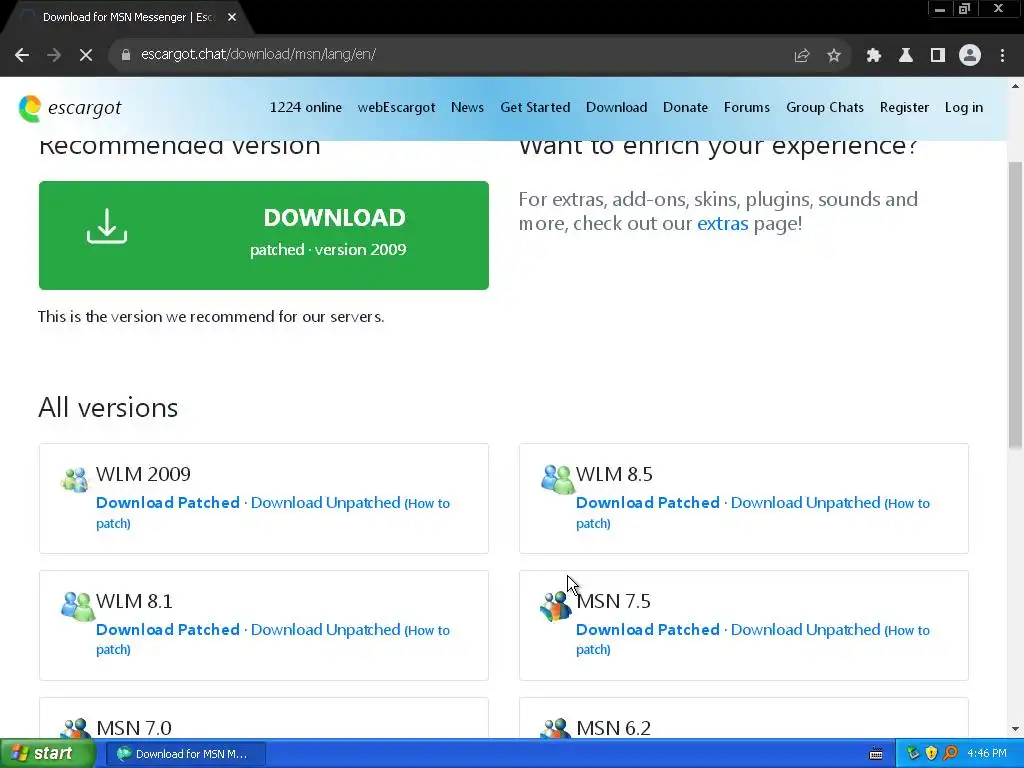The width and height of the screenshot is (1024, 768).
Task: Bookmark this page with star
Action: pos(834,55)
